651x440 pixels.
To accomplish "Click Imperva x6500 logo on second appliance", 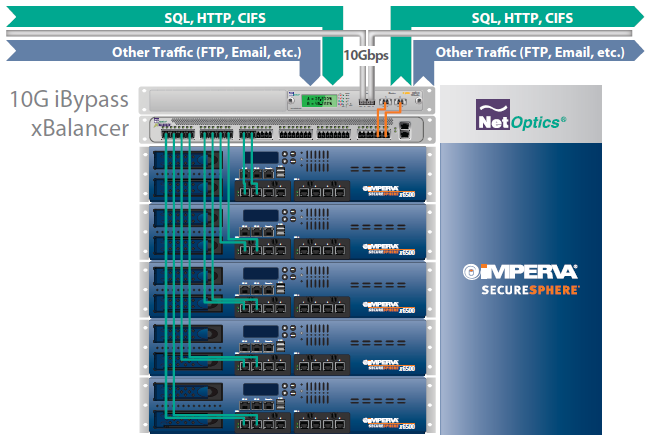I will [389, 249].
